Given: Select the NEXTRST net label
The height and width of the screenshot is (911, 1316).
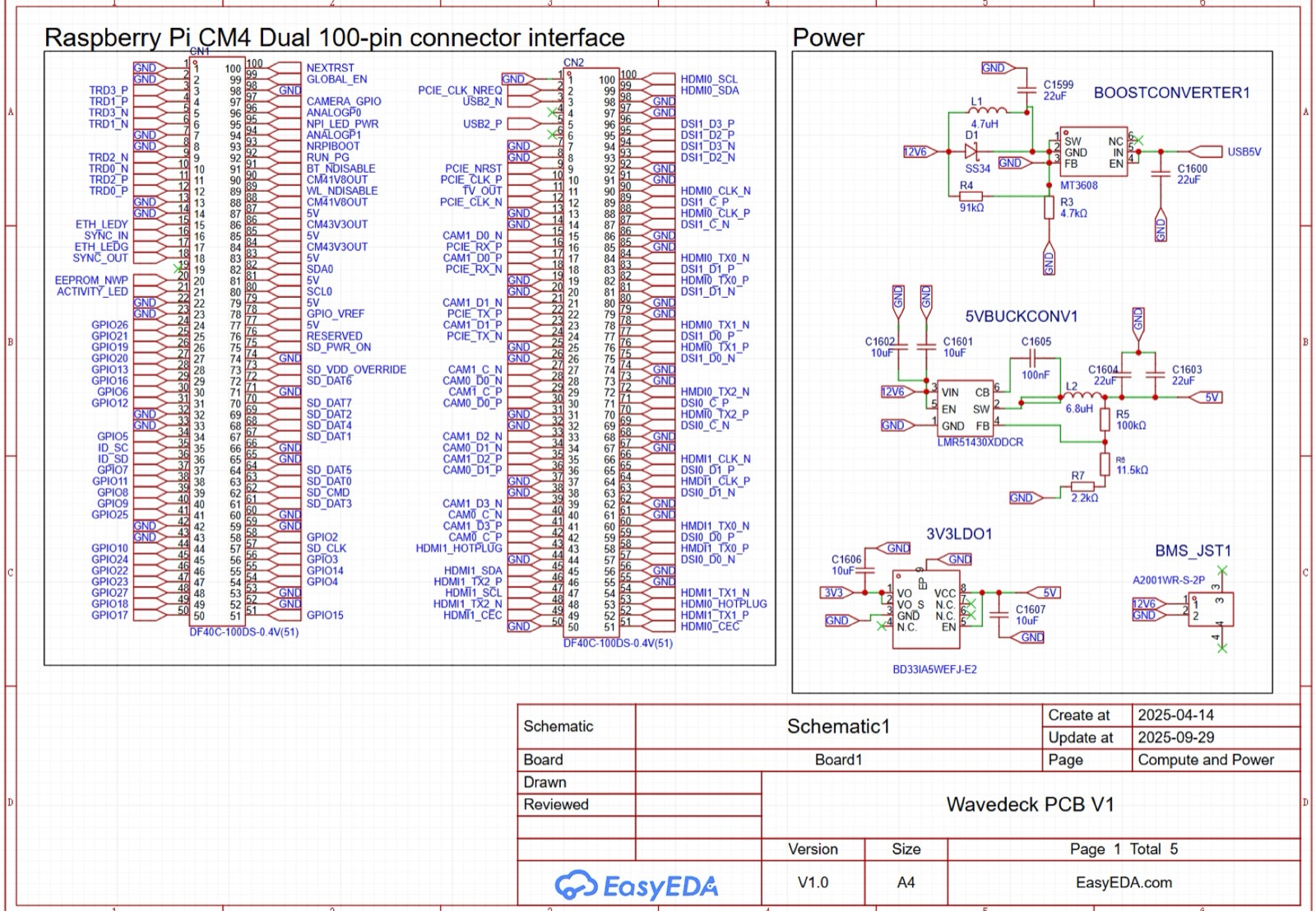Looking at the screenshot, I should coord(330,67).
